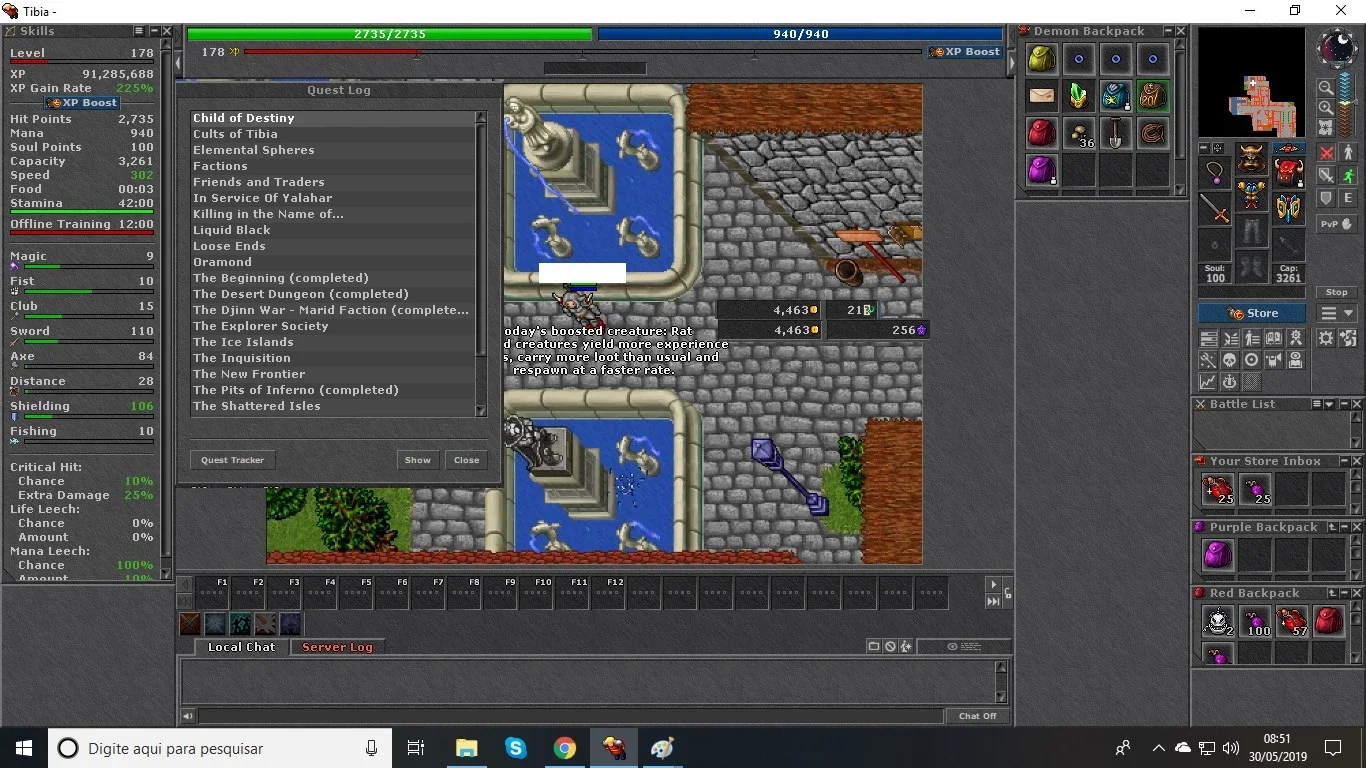Close the Quest Log window
This screenshot has width=1366, height=768.
point(466,460)
